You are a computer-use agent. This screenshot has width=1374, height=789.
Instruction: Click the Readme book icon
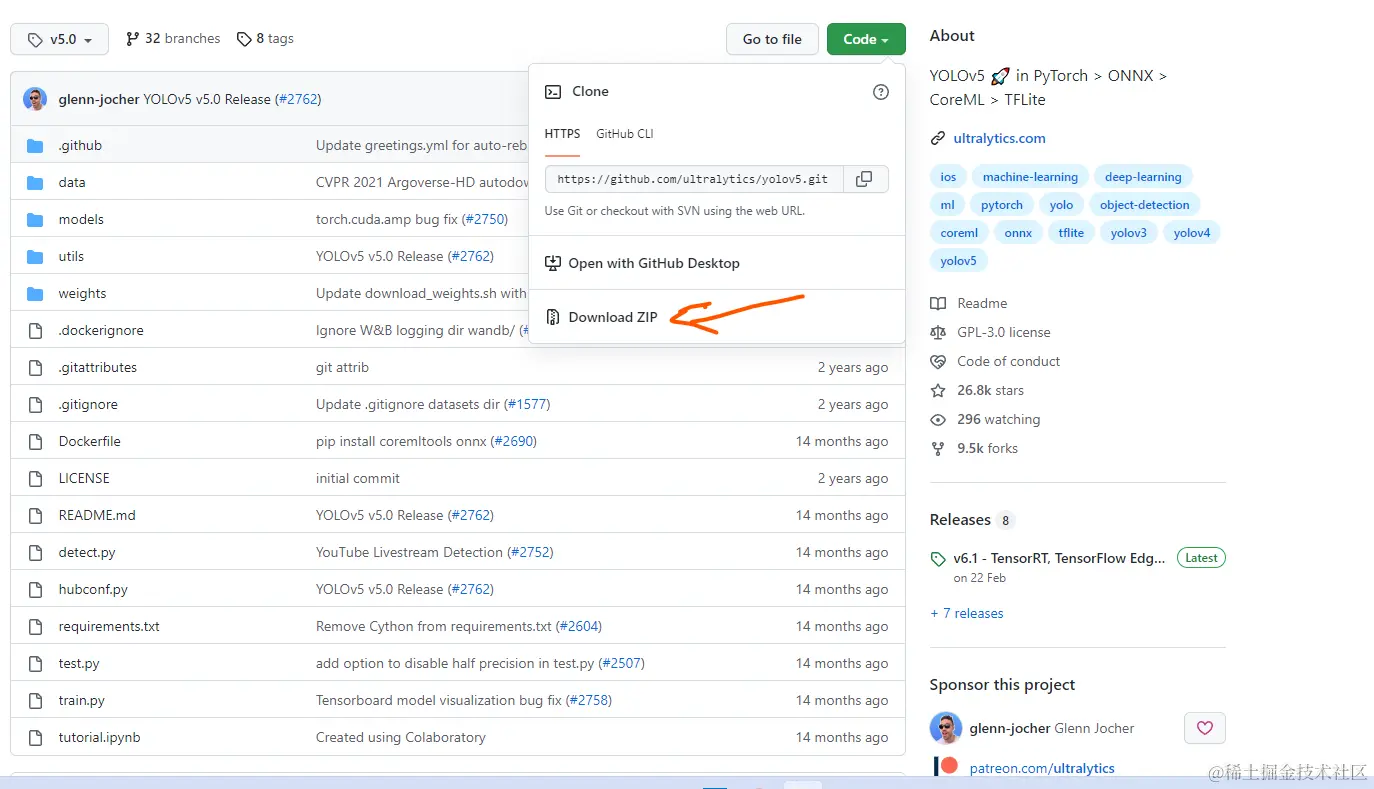coord(938,304)
